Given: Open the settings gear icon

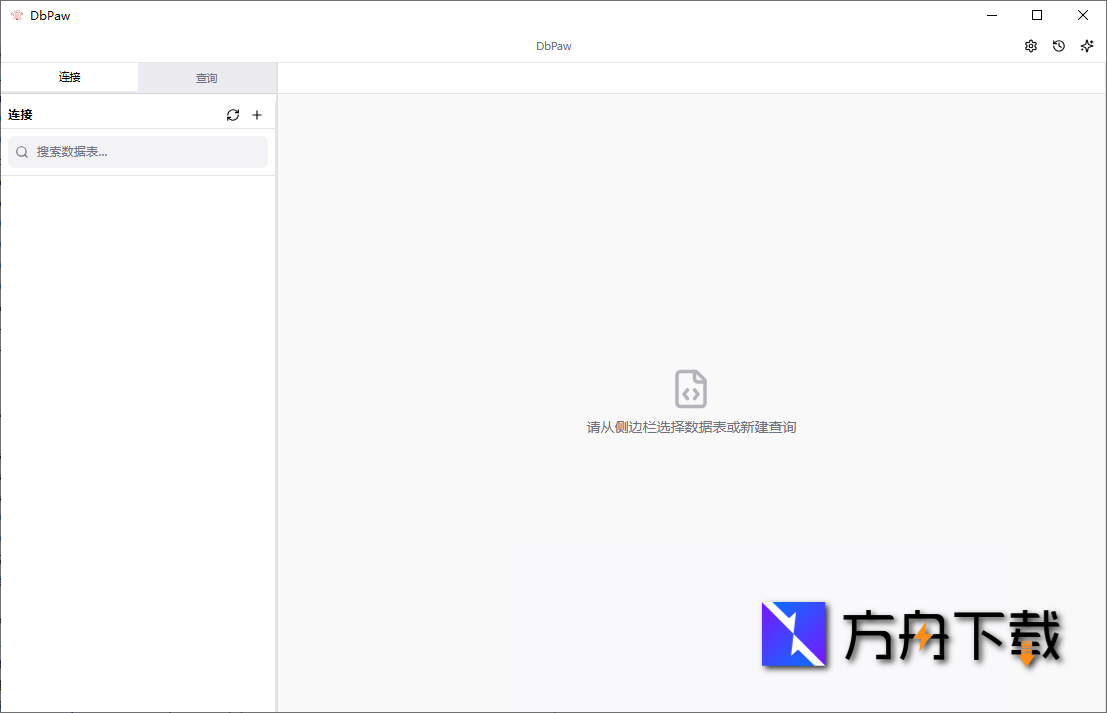Looking at the screenshot, I should click(x=1030, y=45).
